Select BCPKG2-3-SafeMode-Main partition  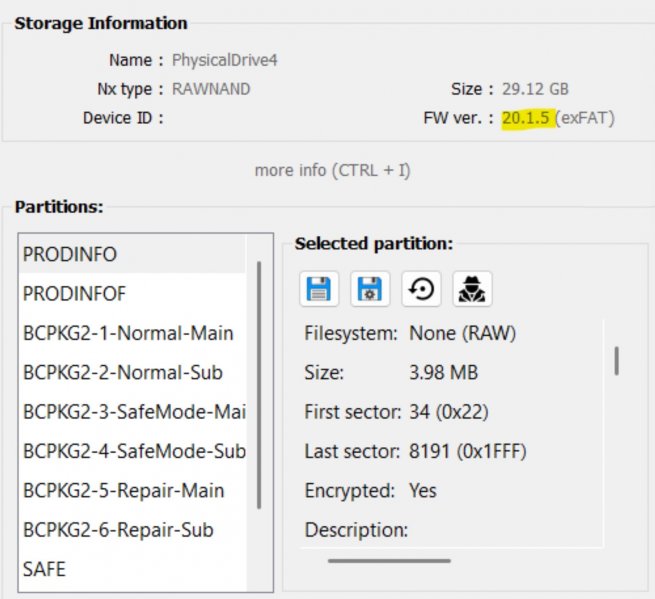pos(134,411)
